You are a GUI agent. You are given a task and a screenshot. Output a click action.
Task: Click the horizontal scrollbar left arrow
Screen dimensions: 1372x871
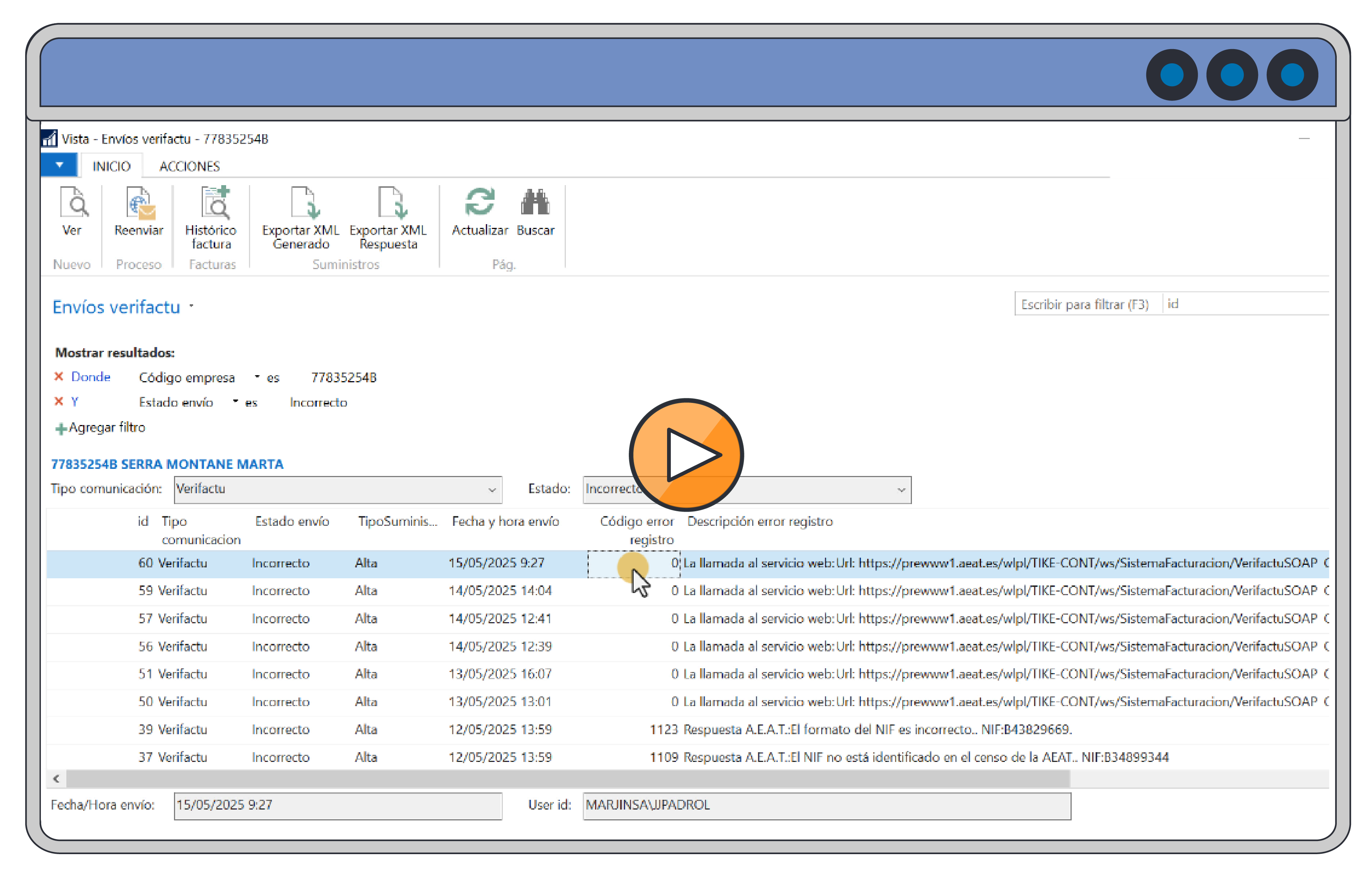click(x=56, y=778)
